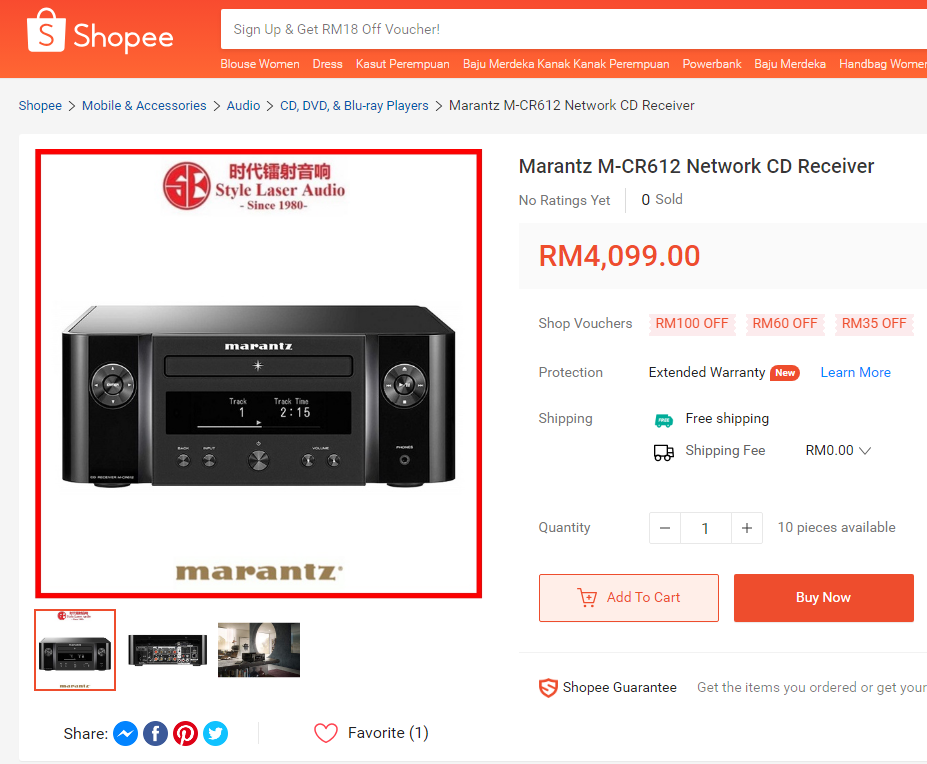
Task: Select the Blouse Women suggested search
Action: [260, 64]
